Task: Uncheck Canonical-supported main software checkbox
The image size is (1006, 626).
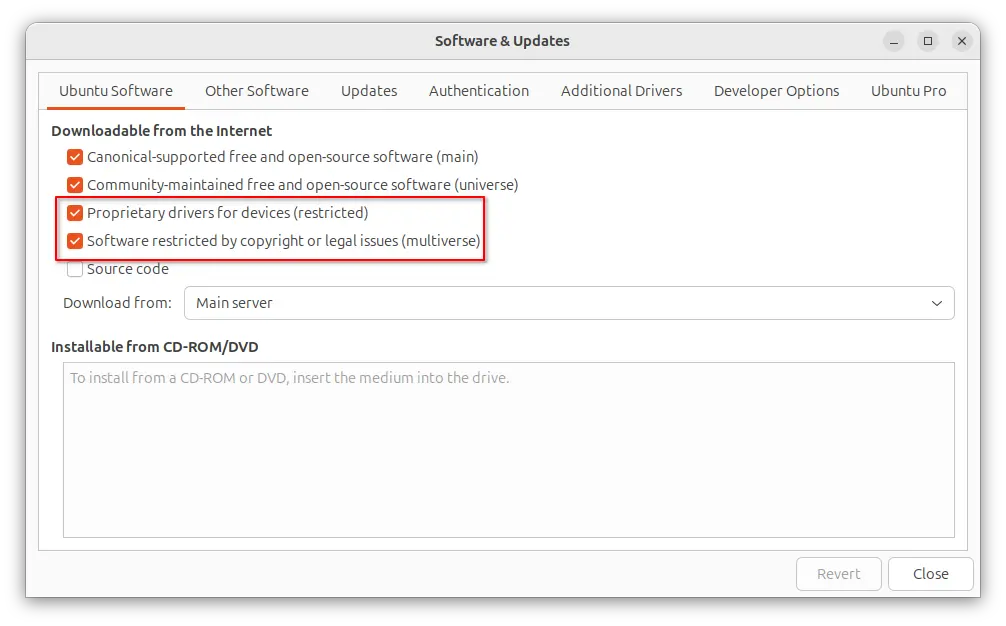Action: coord(75,157)
